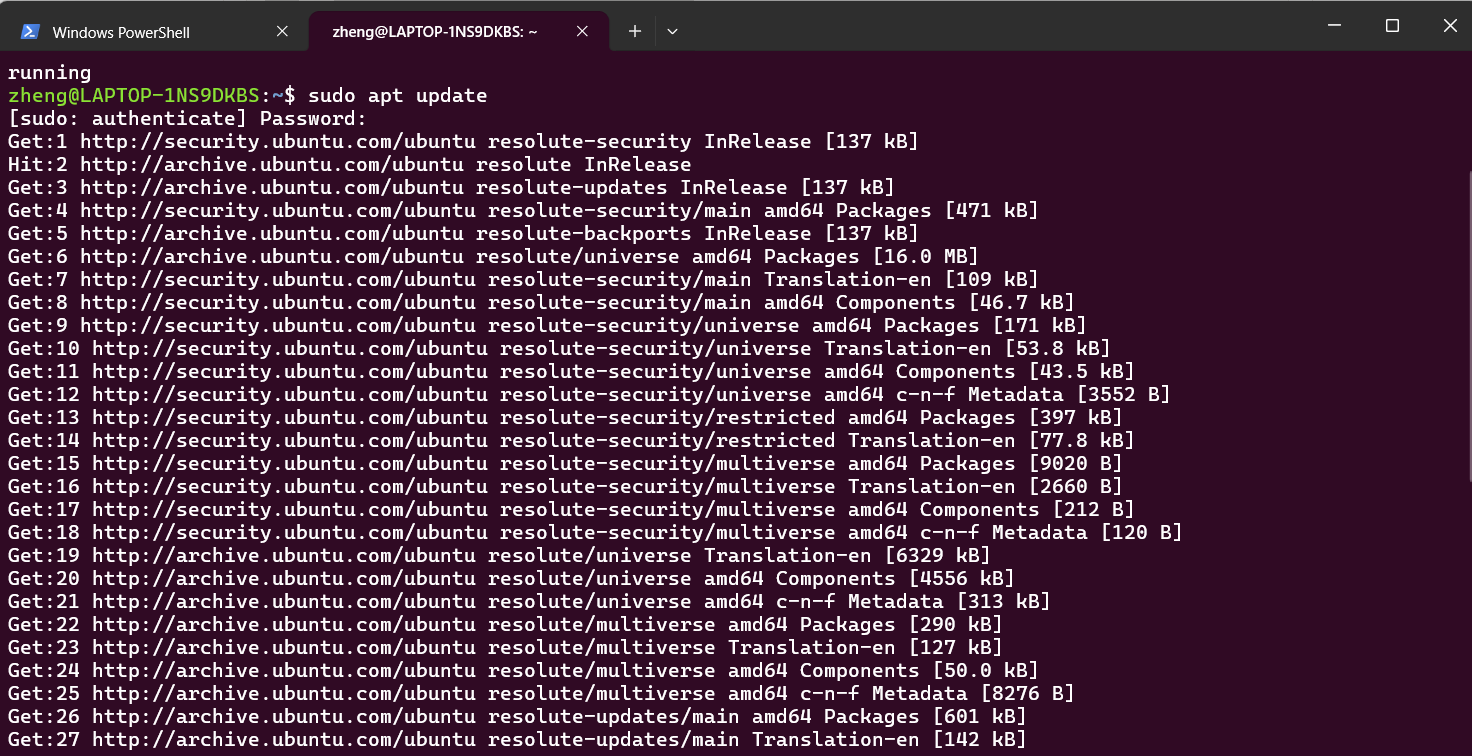The height and width of the screenshot is (756, 1472).
Task: Click the "[sudo: authenticate] Password:" line
Action: [x=188, y=119]
